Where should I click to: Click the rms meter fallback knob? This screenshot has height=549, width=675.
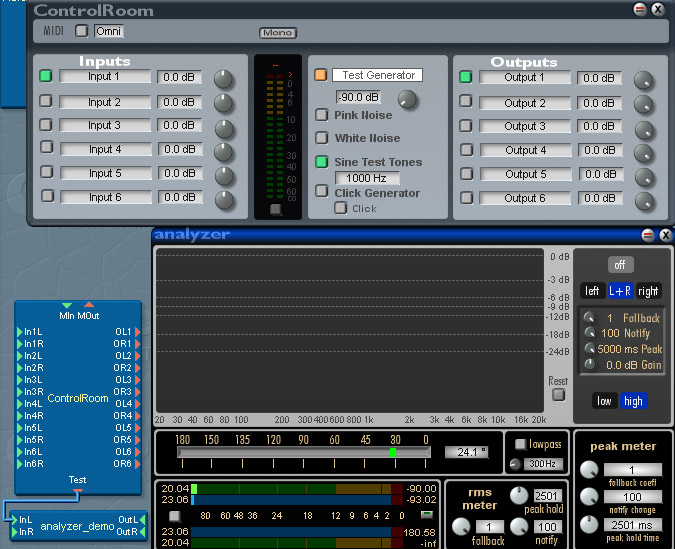click(x=461, y=527)
